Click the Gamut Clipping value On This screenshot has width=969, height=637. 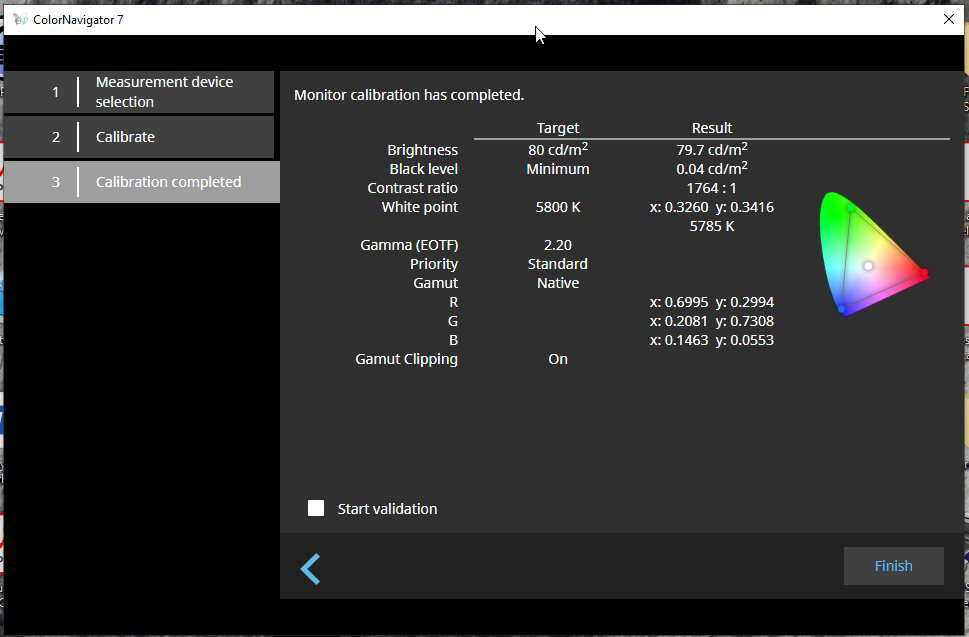(x=557, y=359)
